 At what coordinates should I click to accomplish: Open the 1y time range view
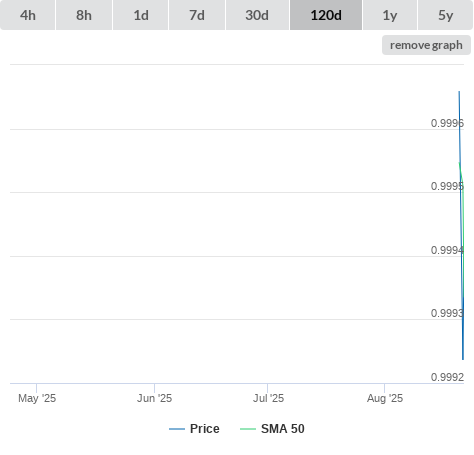390,15
